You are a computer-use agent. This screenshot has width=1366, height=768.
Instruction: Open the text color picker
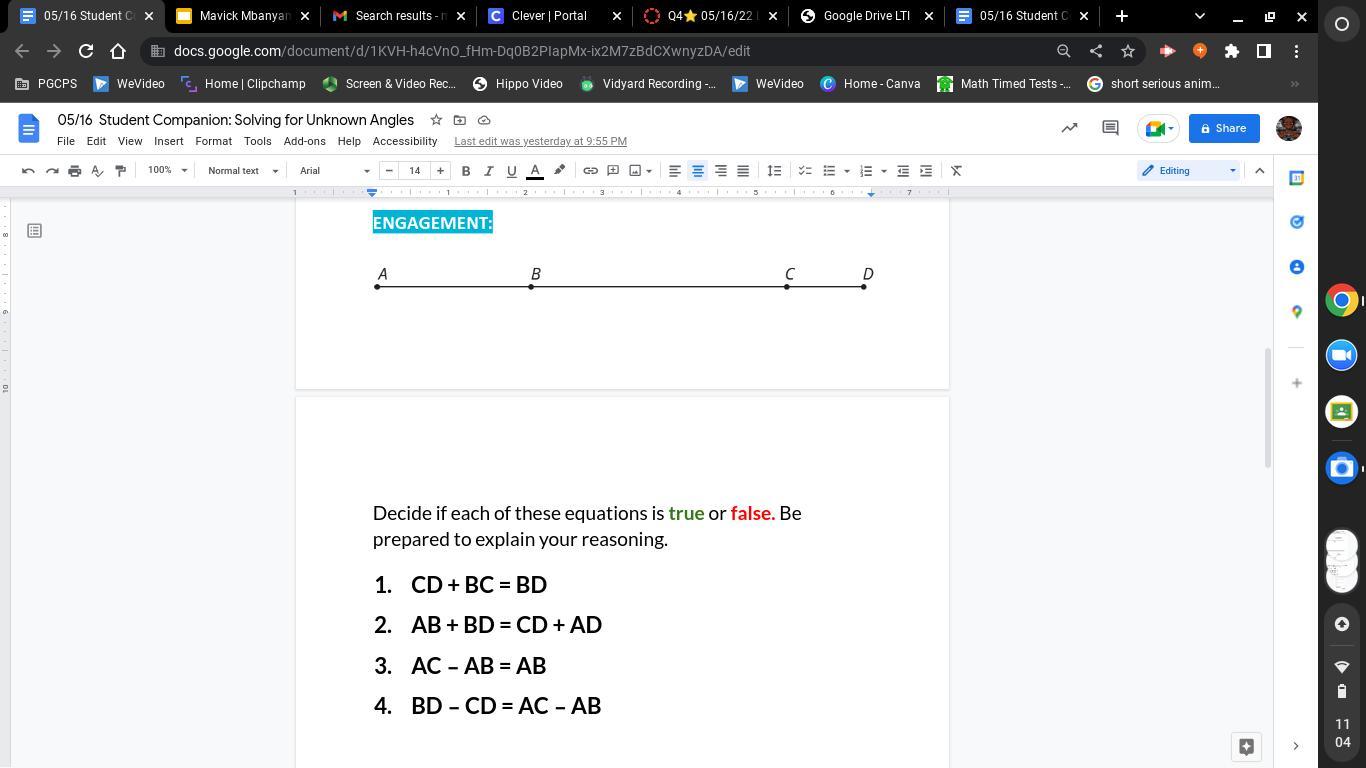point(535,171)
